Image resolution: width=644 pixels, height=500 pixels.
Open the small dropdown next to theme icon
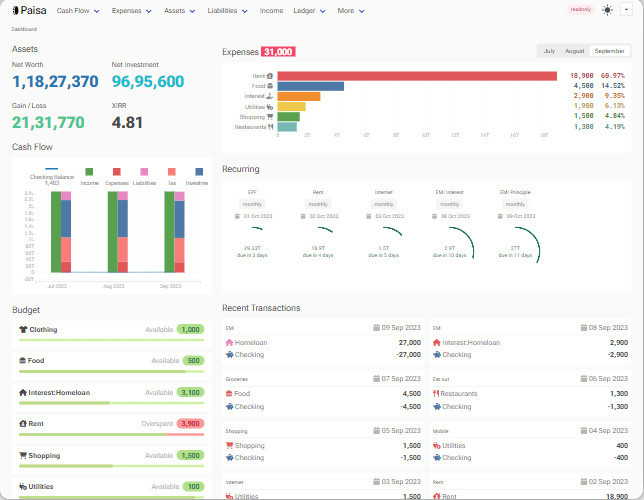pos(626,9)
